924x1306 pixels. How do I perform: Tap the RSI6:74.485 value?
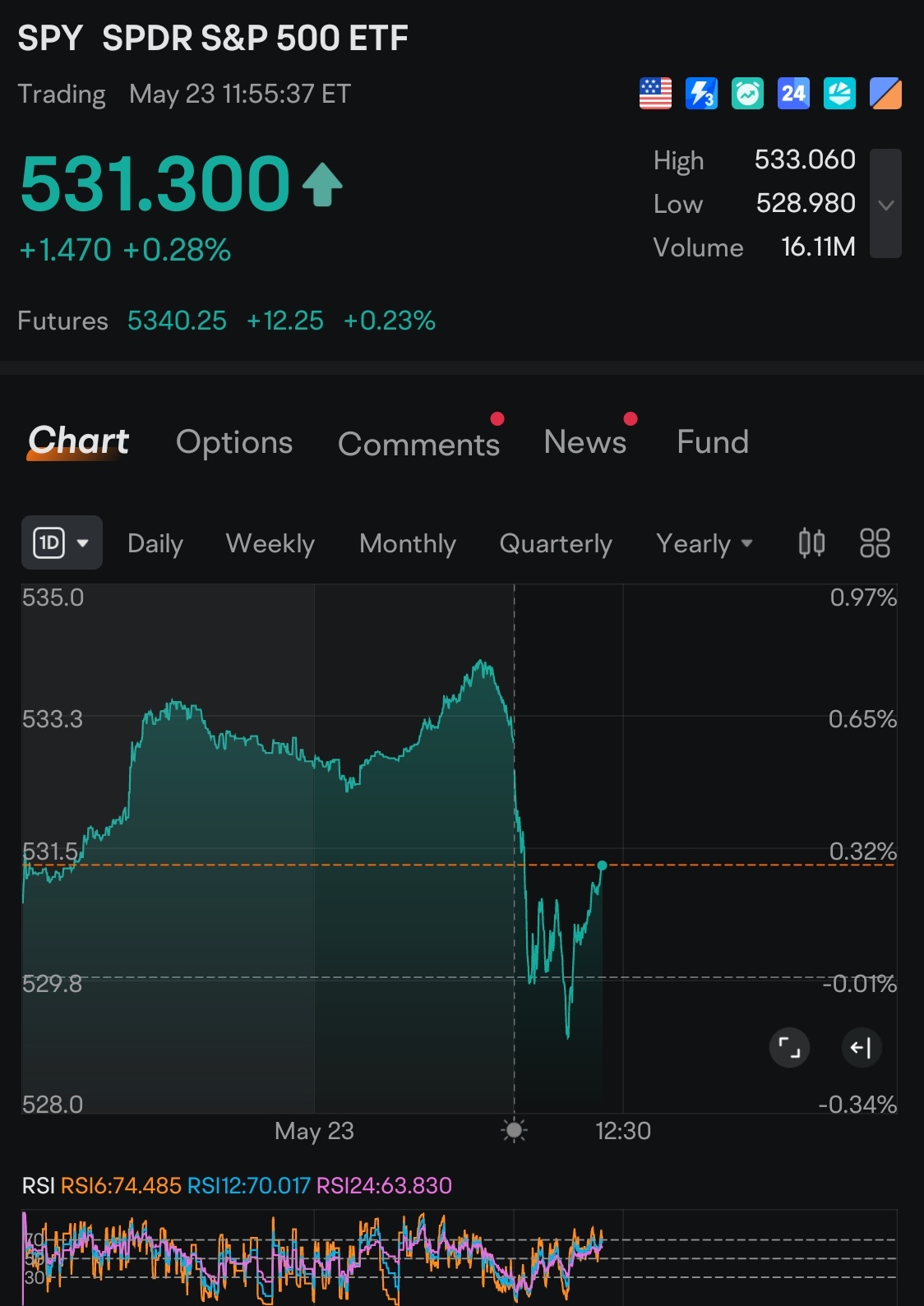[121, 1185]
